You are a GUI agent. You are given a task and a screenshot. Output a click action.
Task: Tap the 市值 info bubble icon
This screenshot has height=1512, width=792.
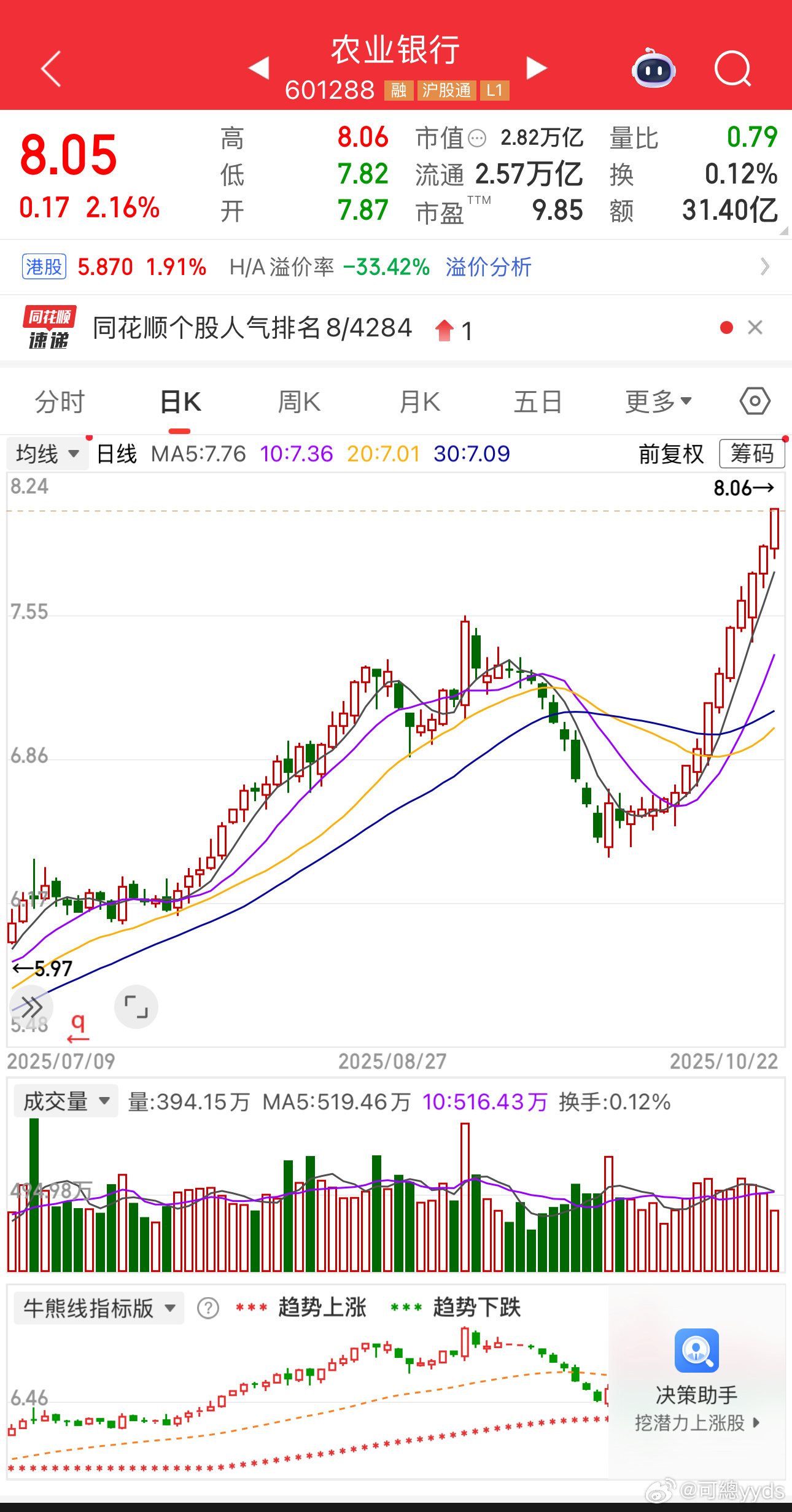click(x=477, y=139)
